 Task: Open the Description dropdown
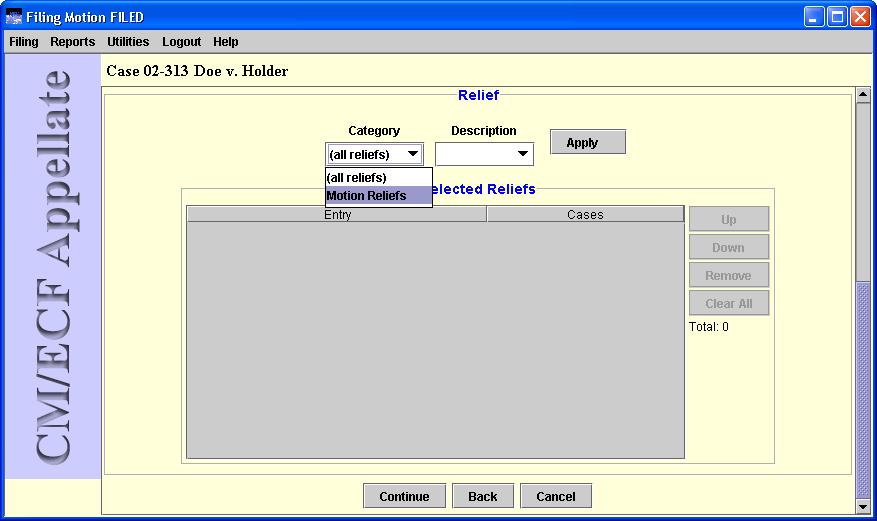484,154
